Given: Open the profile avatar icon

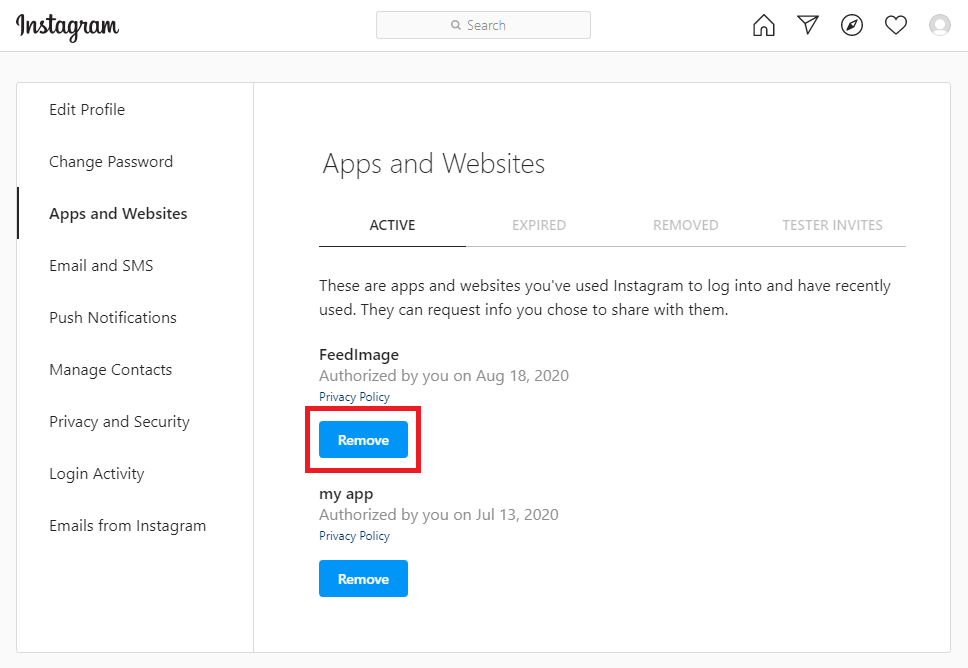Looking at the screenshot, I should coord(940,25).
